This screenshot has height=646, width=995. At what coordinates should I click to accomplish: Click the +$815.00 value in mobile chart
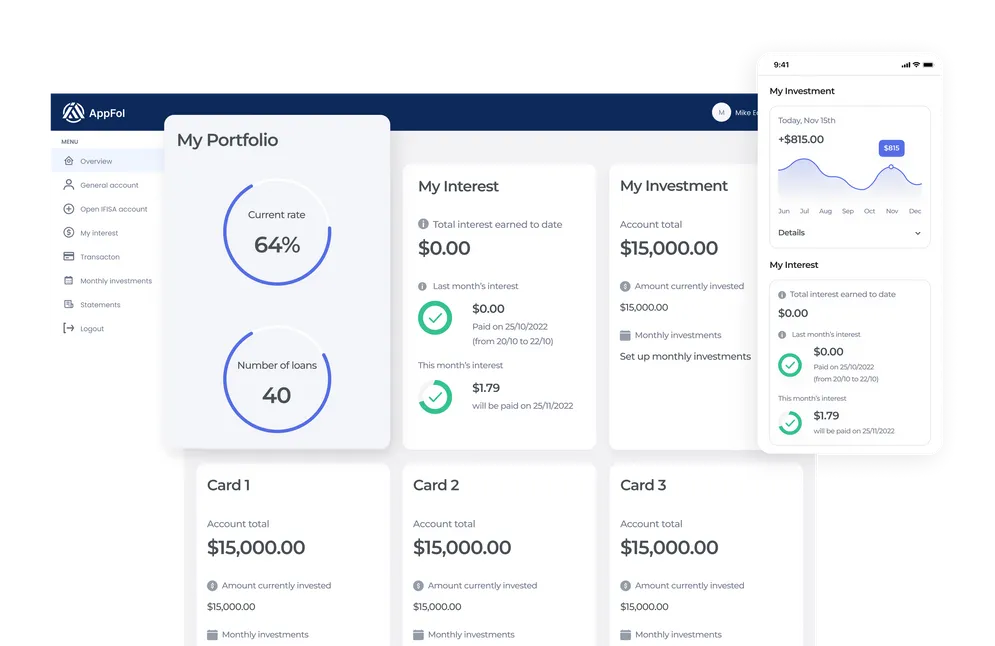(801, 140)
